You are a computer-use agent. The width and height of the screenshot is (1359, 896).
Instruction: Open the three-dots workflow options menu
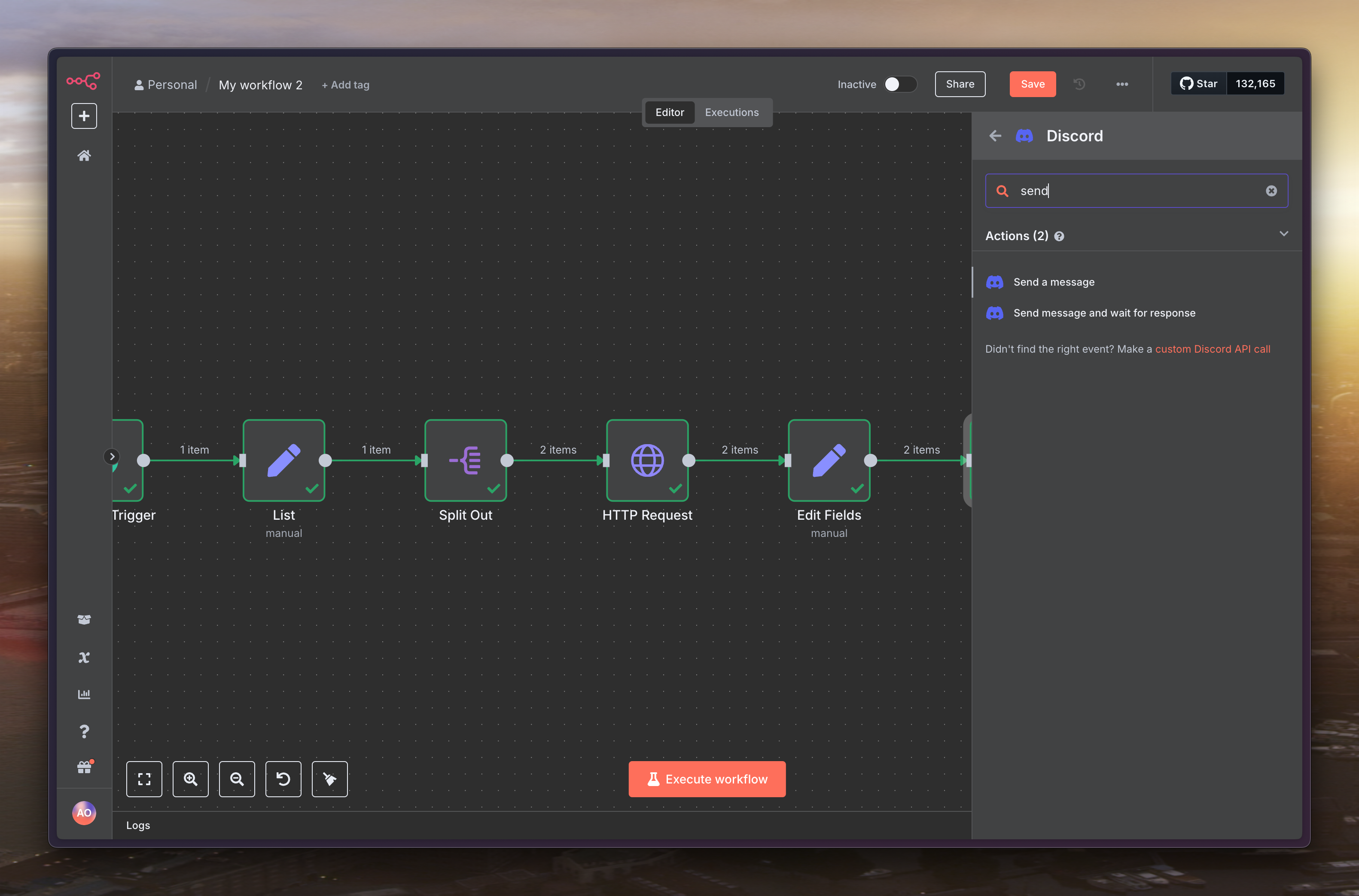[1122, 84]
